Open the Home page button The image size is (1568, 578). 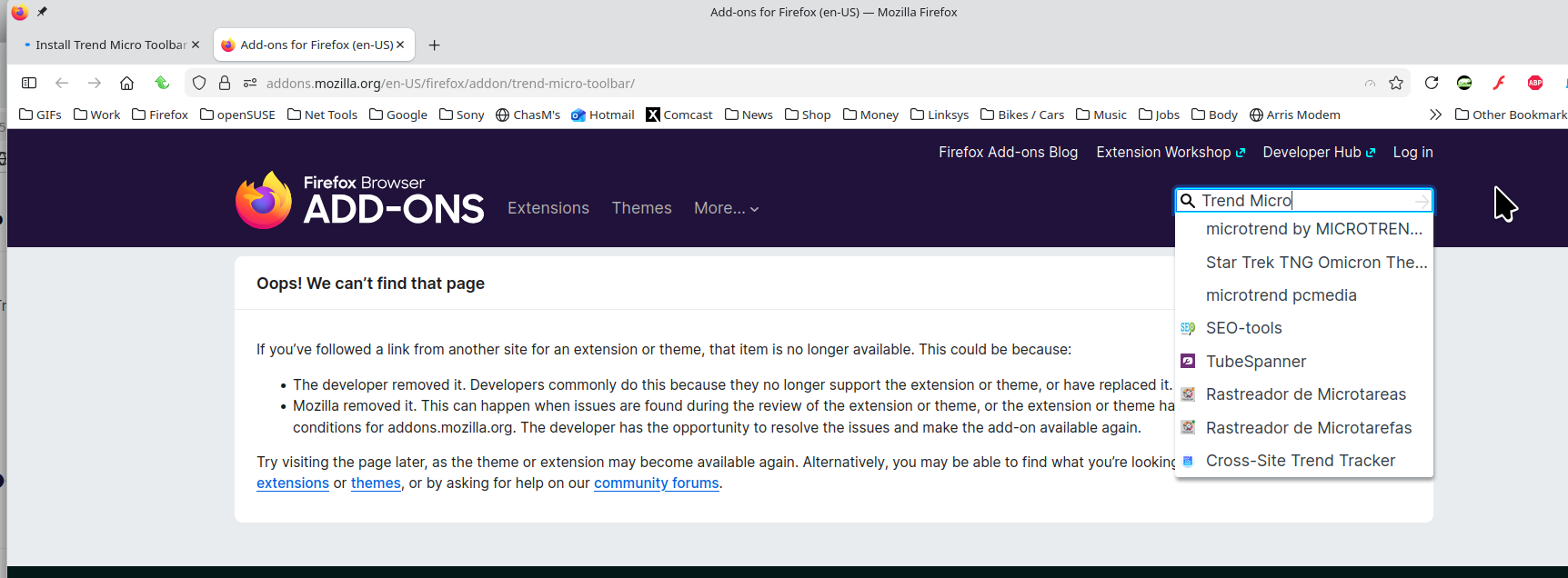[127, 83]
